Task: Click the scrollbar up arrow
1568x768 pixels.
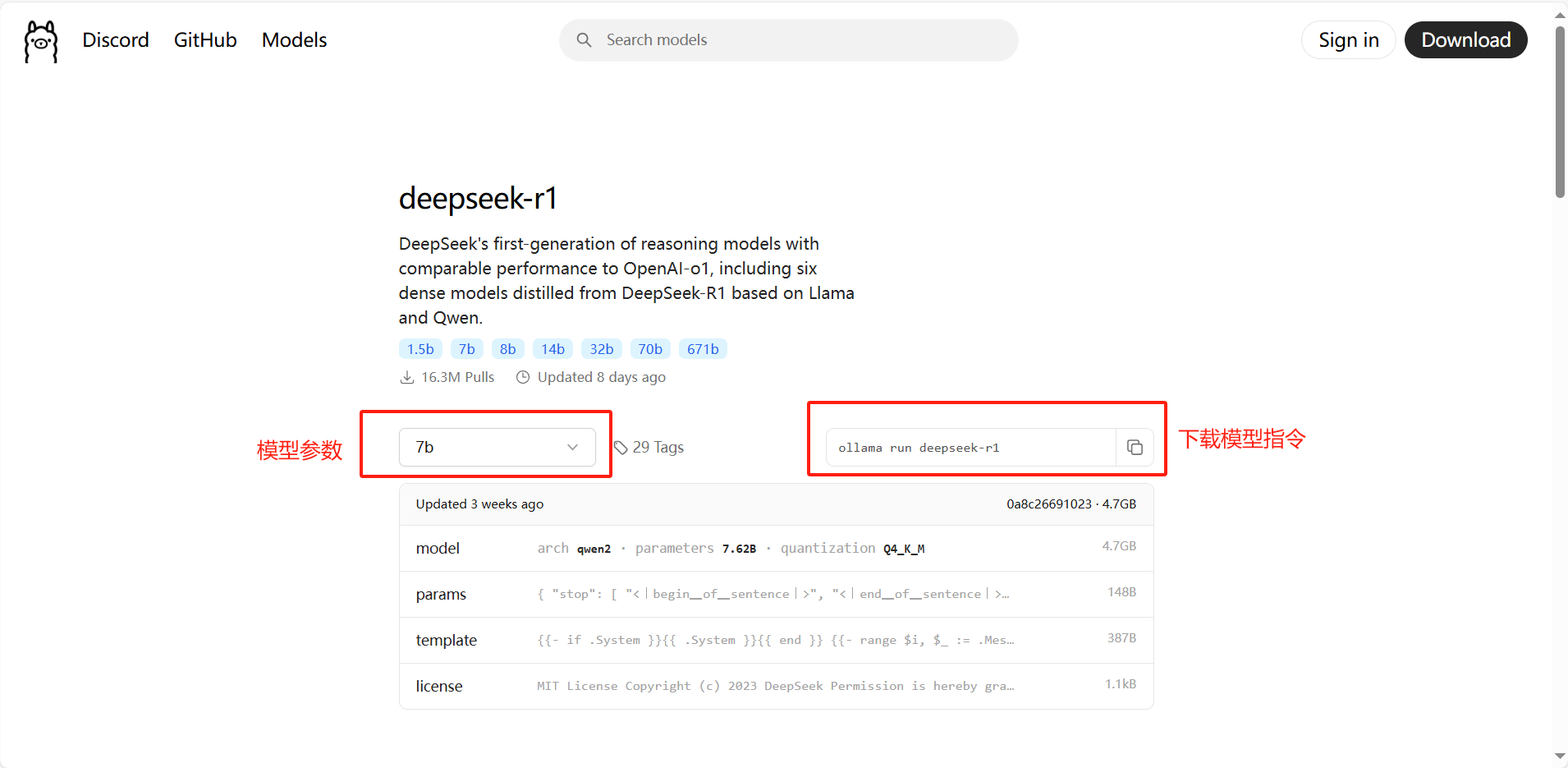Action: [1560, 14]
